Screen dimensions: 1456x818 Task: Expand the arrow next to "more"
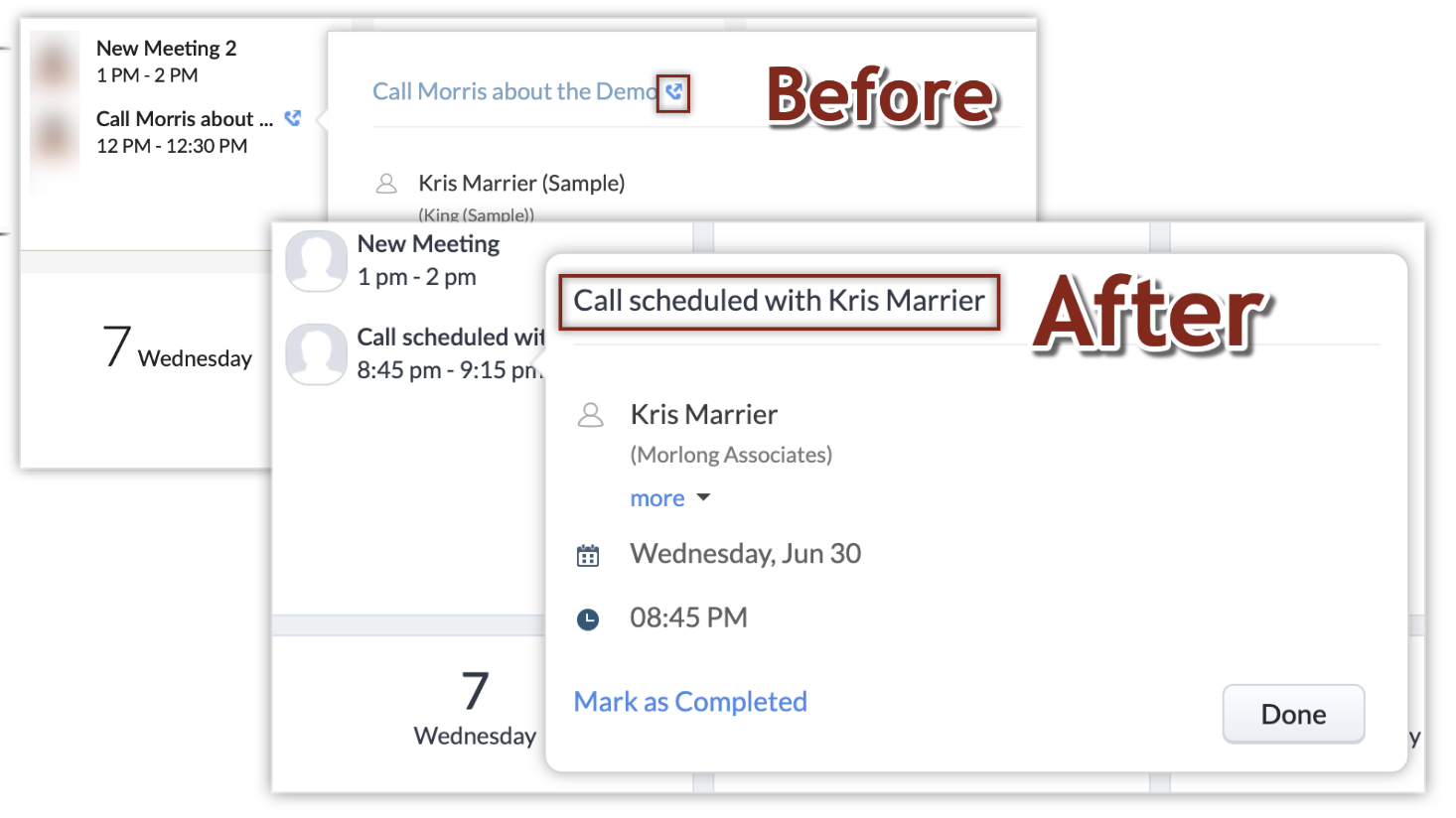tap(703, 497)
